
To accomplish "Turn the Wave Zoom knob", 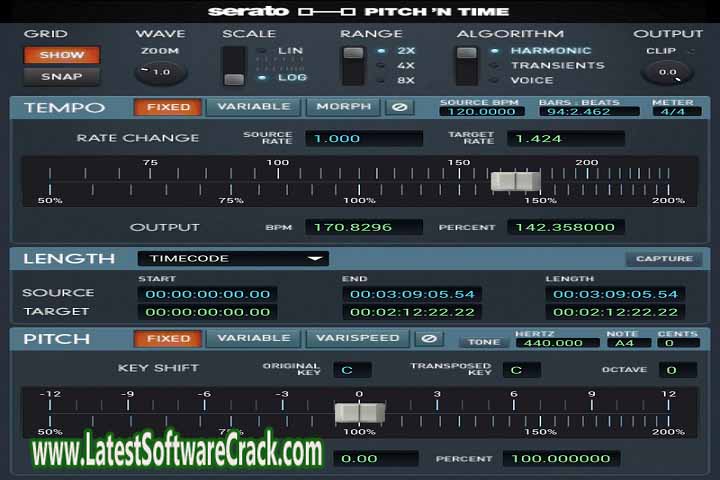I will click(160, 72).
